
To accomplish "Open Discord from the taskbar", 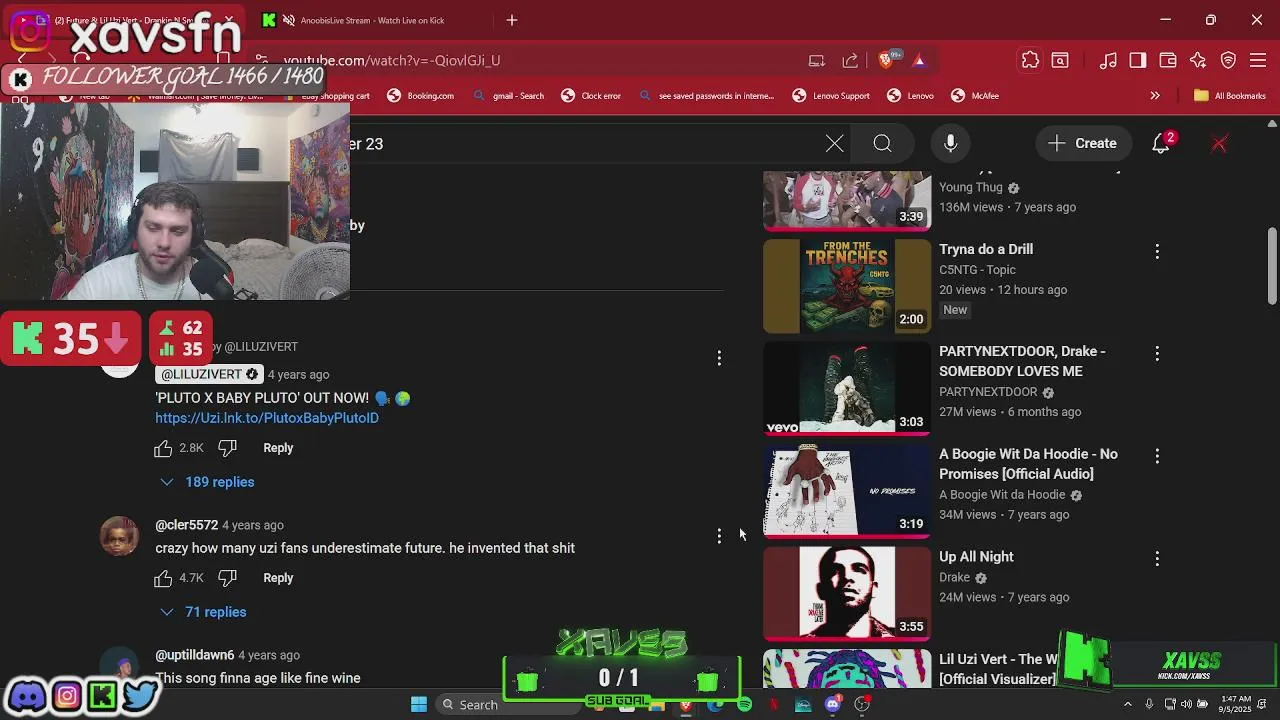I will point(832,705).
